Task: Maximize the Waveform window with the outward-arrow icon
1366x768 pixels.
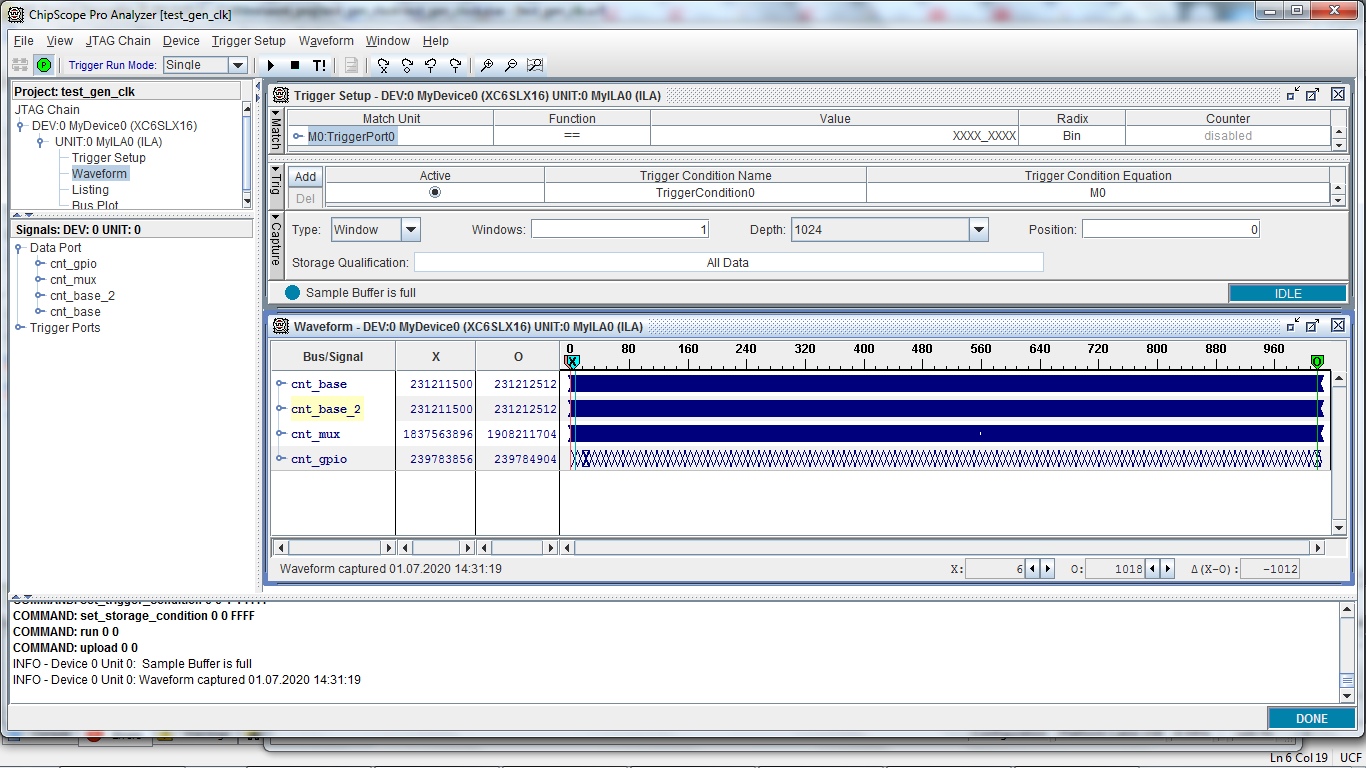Action: tap(1313, 325)
